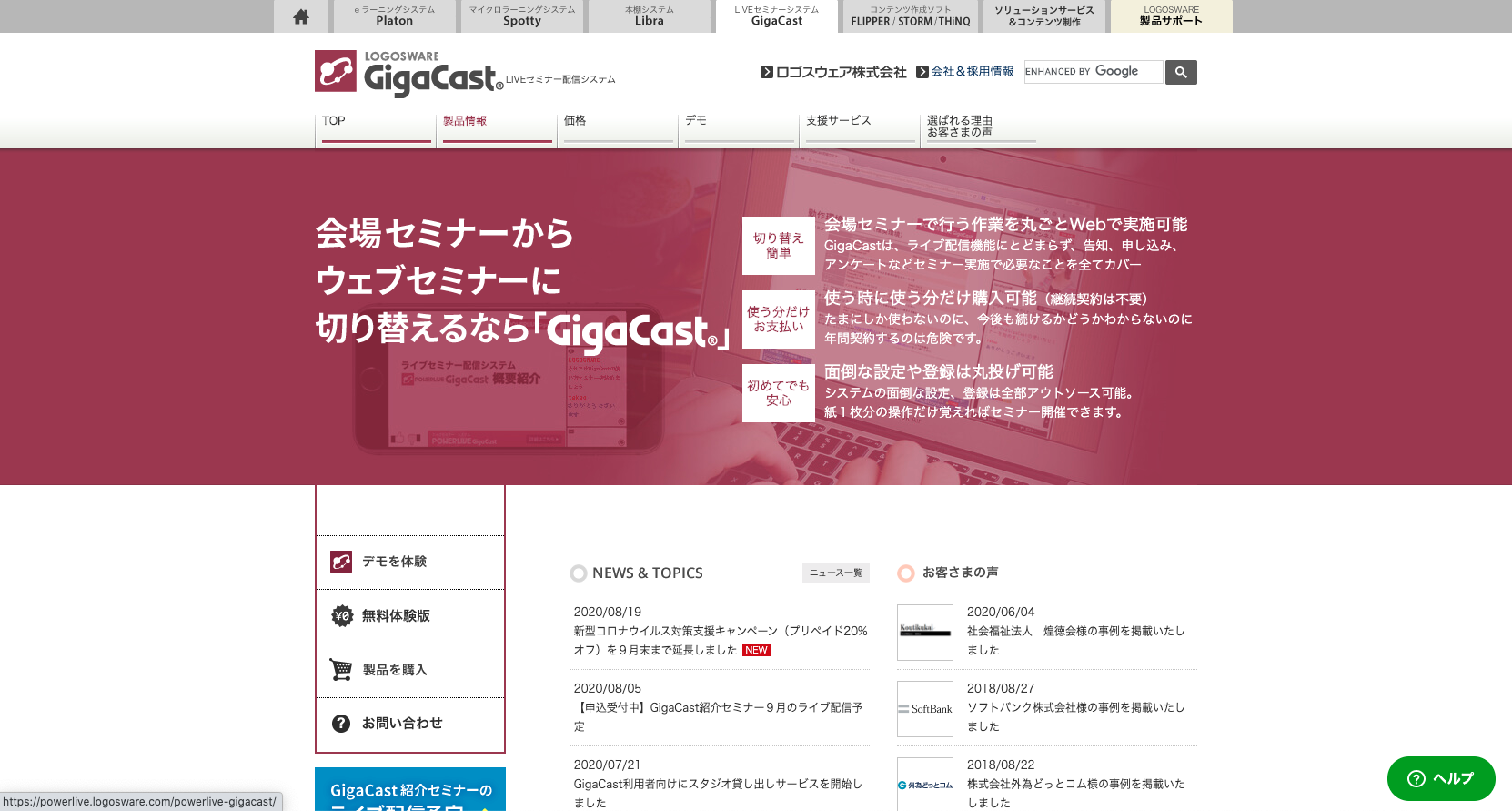The width and height of the screenshot is (1512, 811).
Task: Open ソリューションサービス&コンテンツ制作 tab
Action: point(1044,16)
